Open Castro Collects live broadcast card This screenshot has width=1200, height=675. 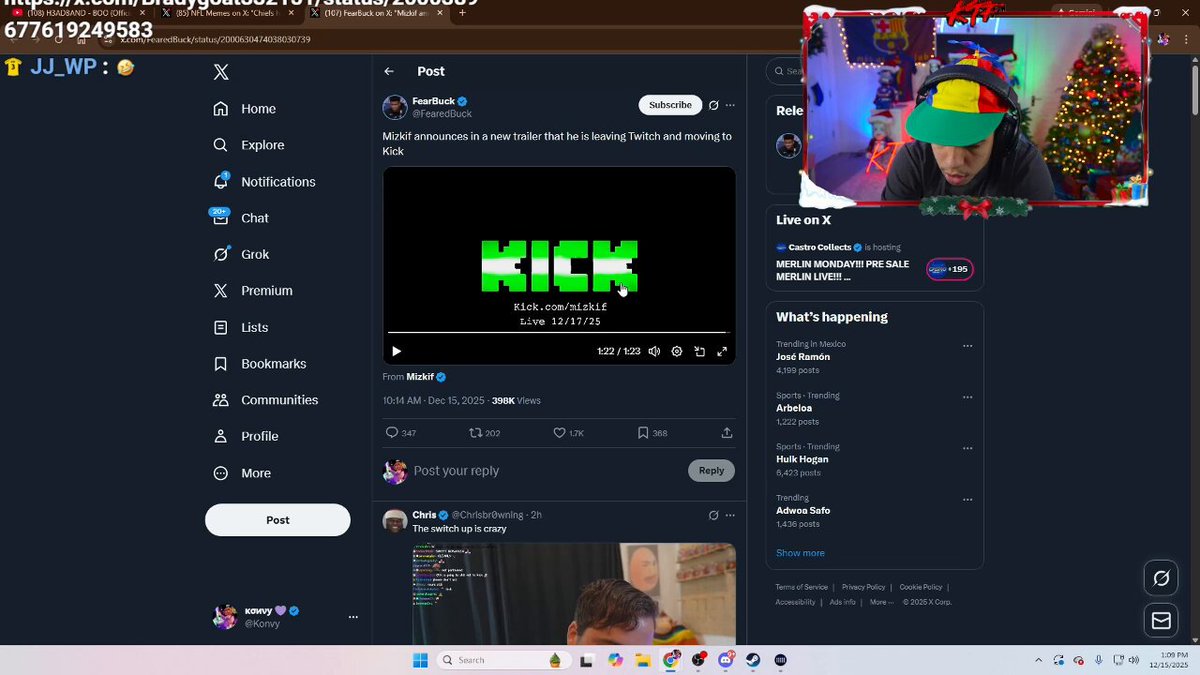875,264
